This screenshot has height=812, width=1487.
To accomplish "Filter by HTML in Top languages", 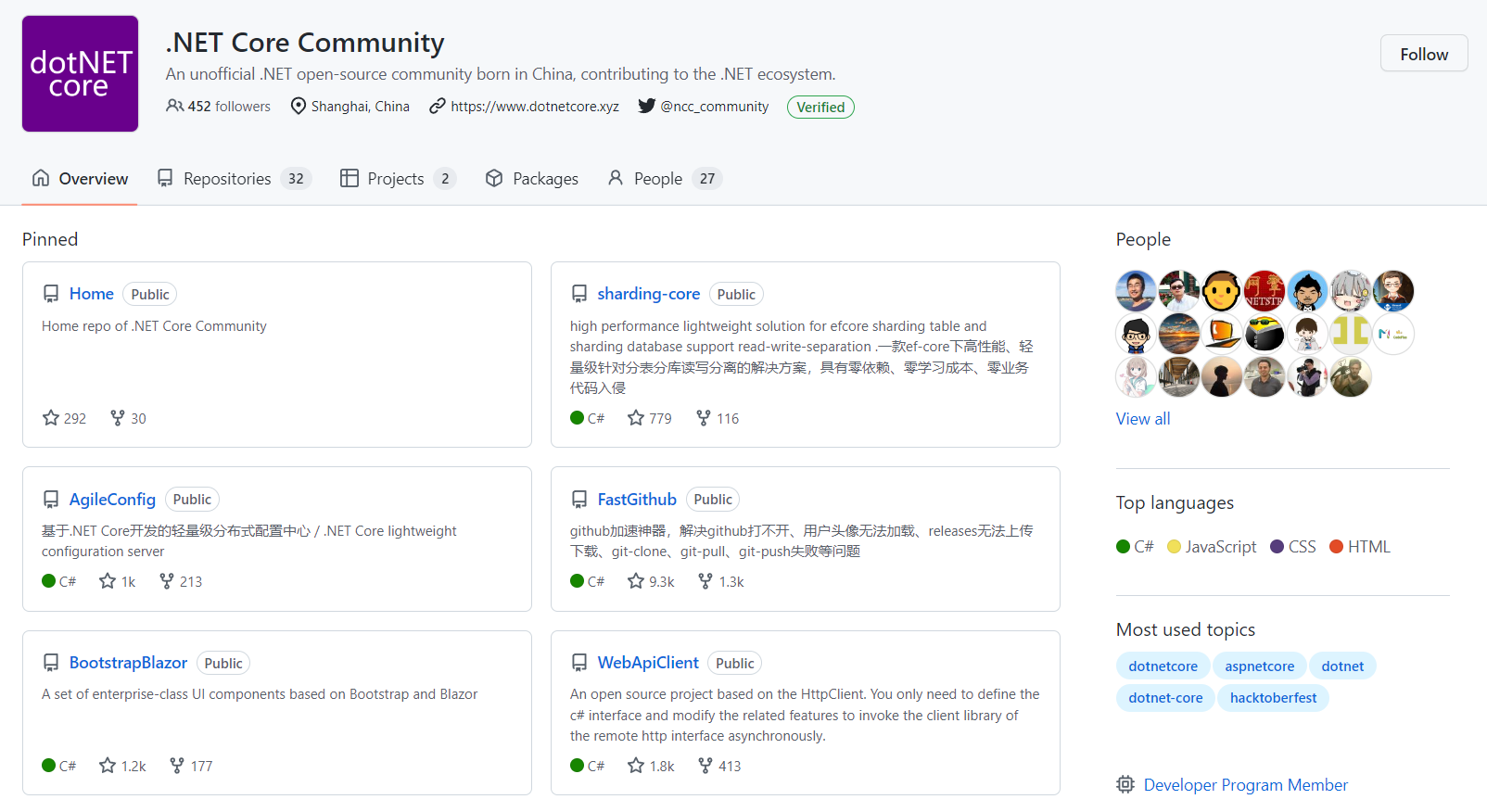I will (x=1360, y=547).
